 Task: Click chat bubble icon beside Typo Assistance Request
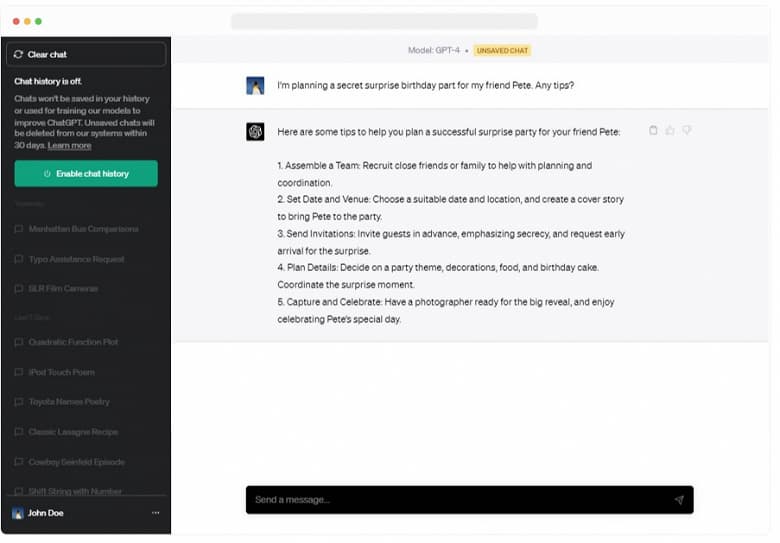[19, 259]
